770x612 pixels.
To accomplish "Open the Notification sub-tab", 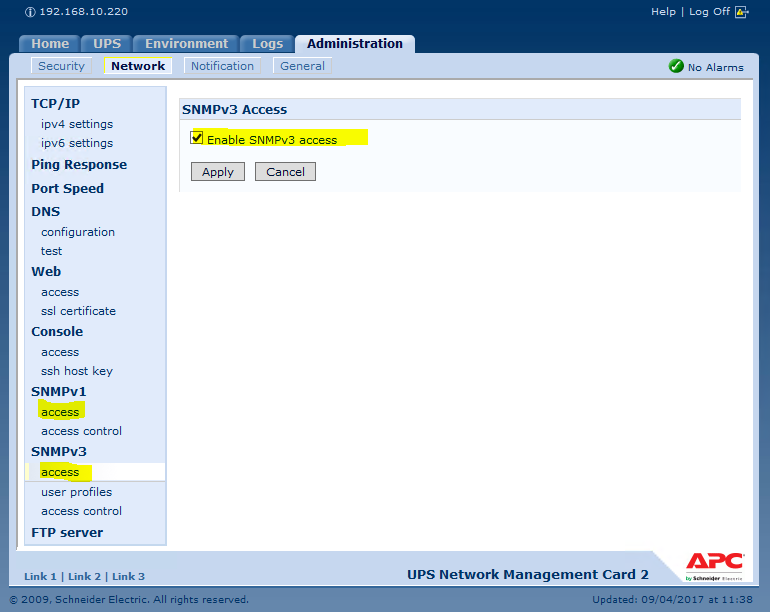I will click(222, 66).
